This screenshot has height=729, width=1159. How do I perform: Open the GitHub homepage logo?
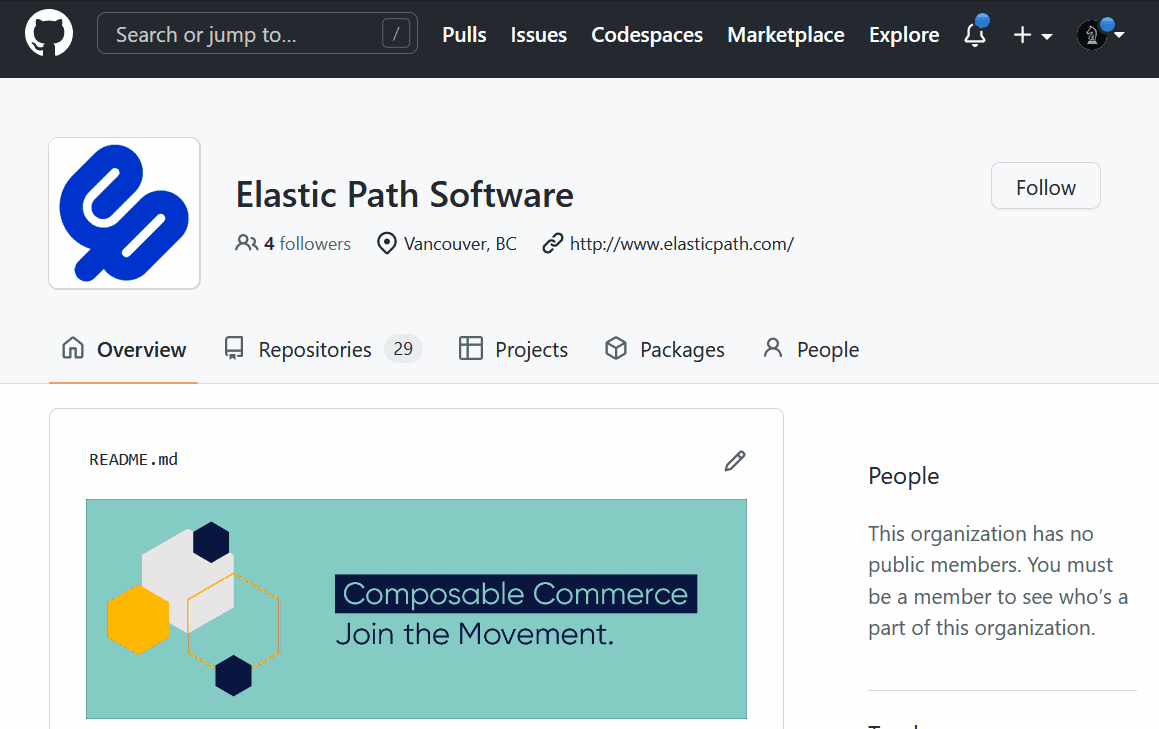[49, 34]
